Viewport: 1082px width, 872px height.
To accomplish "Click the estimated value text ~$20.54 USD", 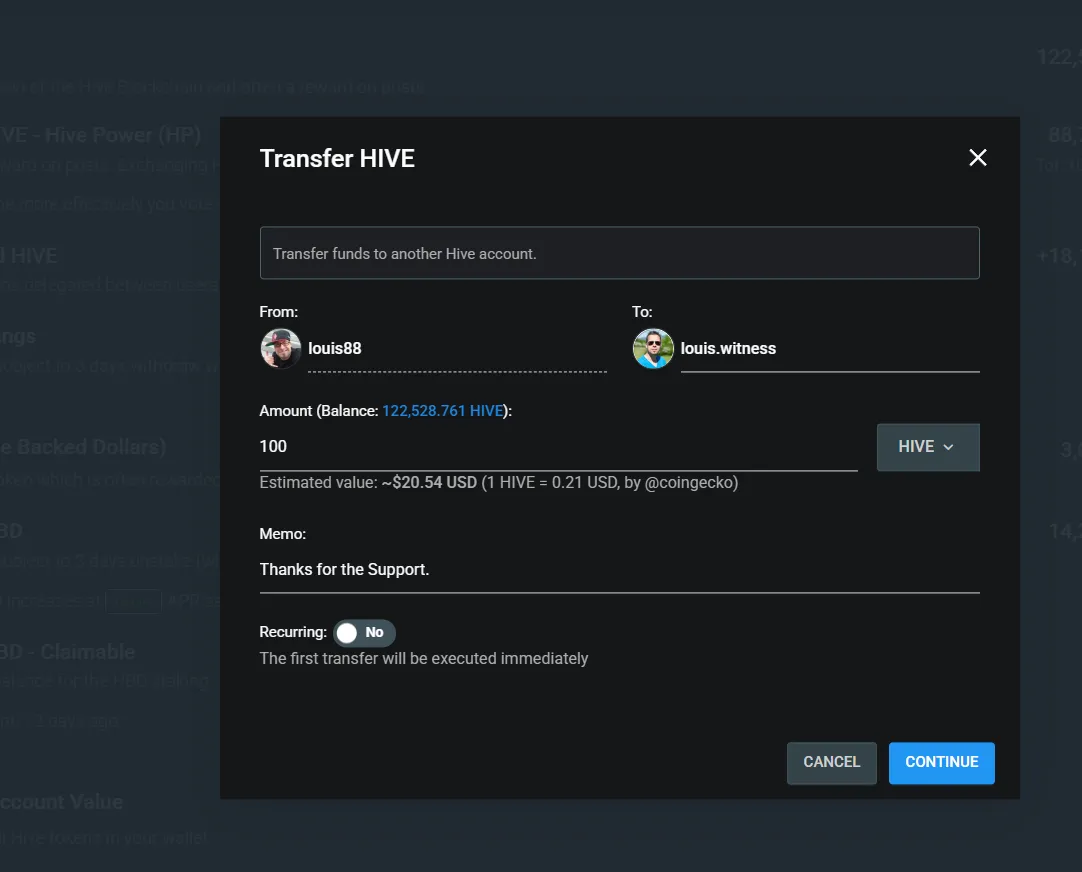I will (429, 482).
